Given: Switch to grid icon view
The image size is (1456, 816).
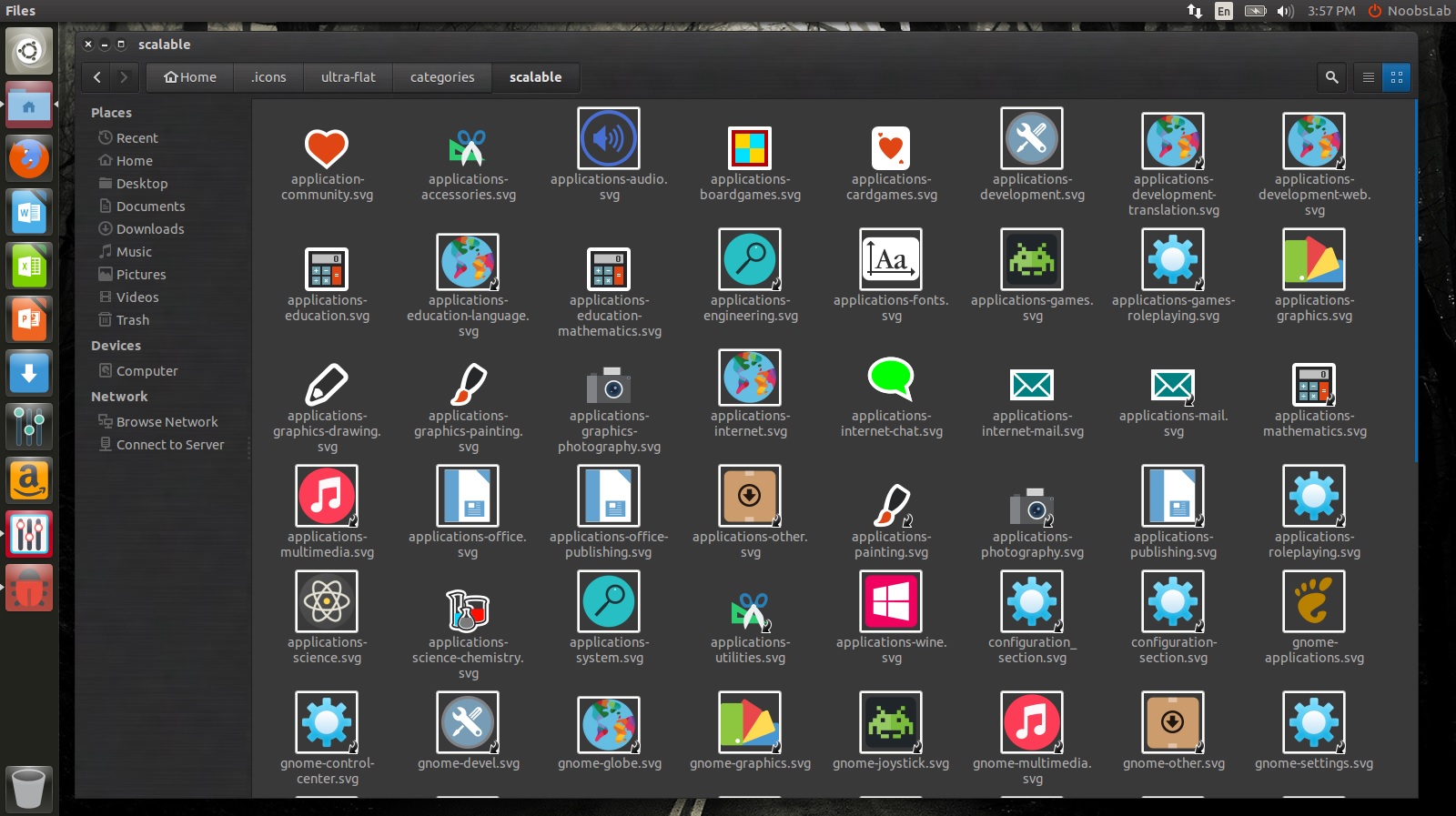Looking at the screenshot, I should (x=1397, y=77).
